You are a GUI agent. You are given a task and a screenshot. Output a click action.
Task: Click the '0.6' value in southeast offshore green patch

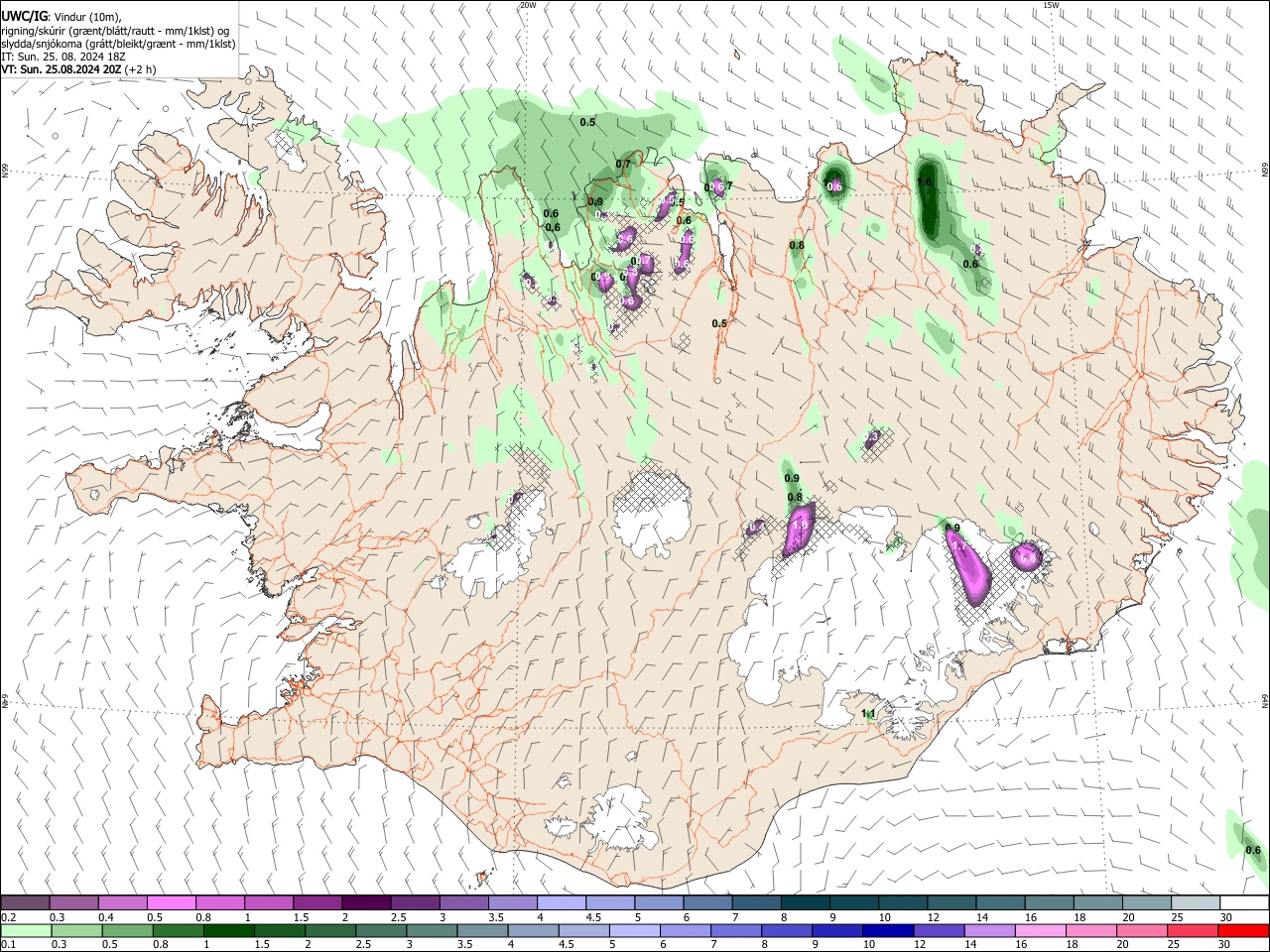tap(1253, 850)
